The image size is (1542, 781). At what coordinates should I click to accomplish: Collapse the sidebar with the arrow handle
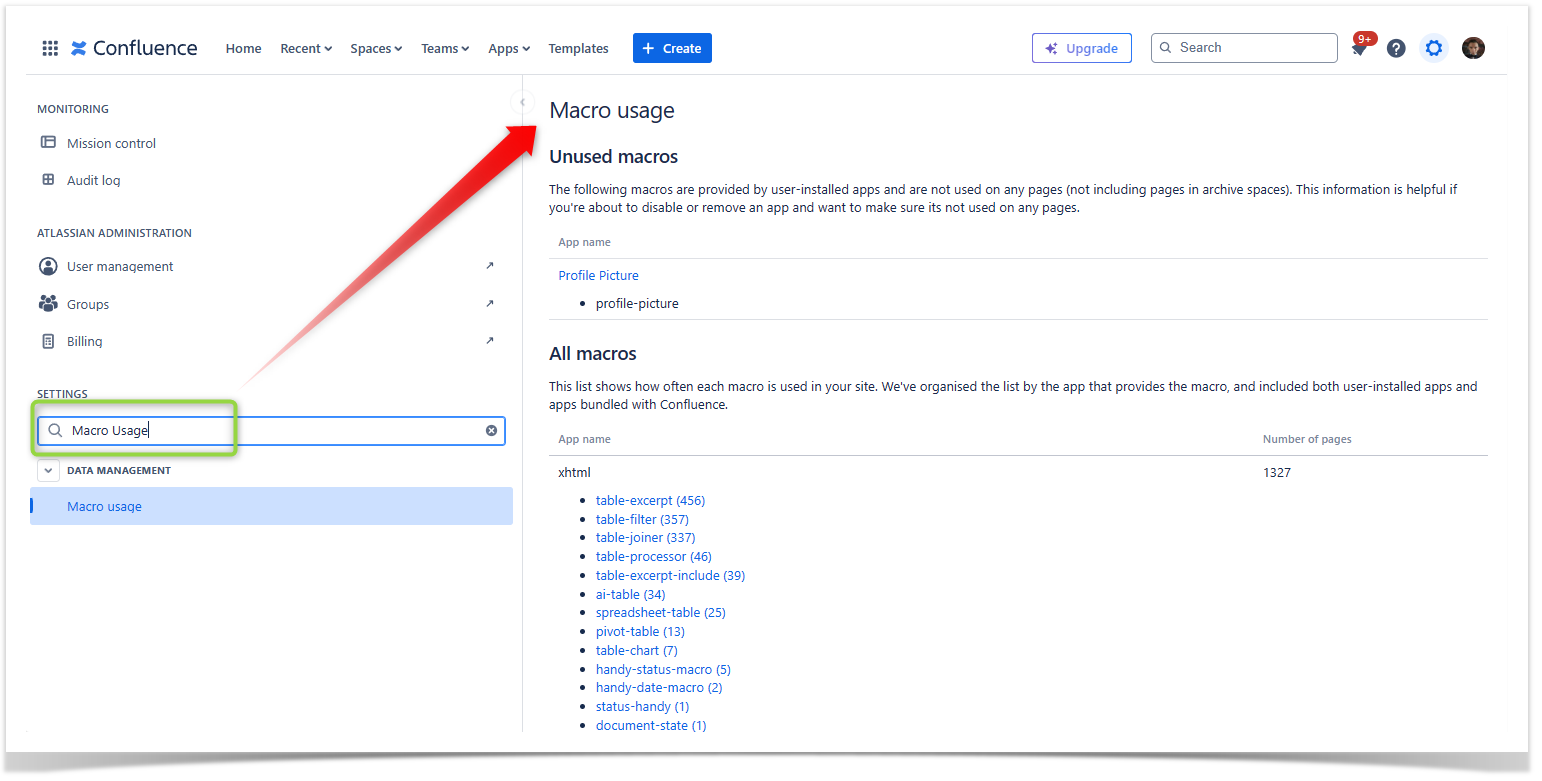(x=522, y=102)
